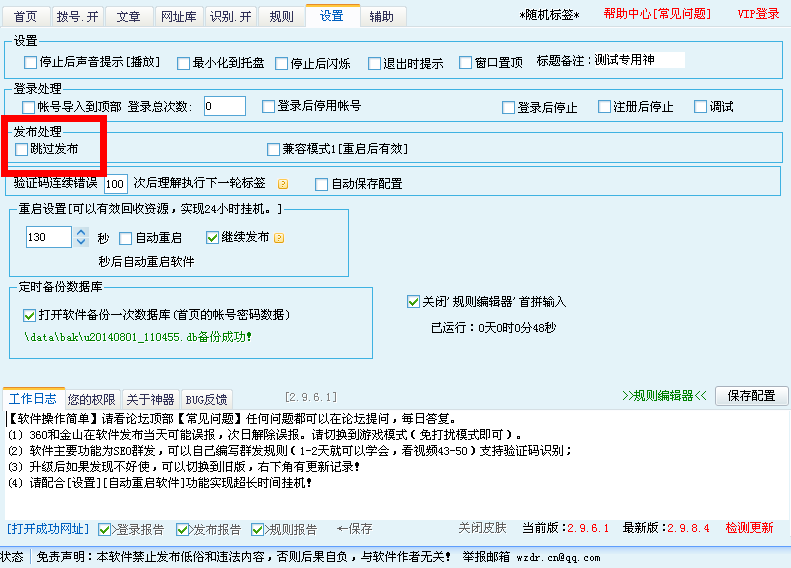Toggle the 规则报告 checkbox

[x=257, y=530]
